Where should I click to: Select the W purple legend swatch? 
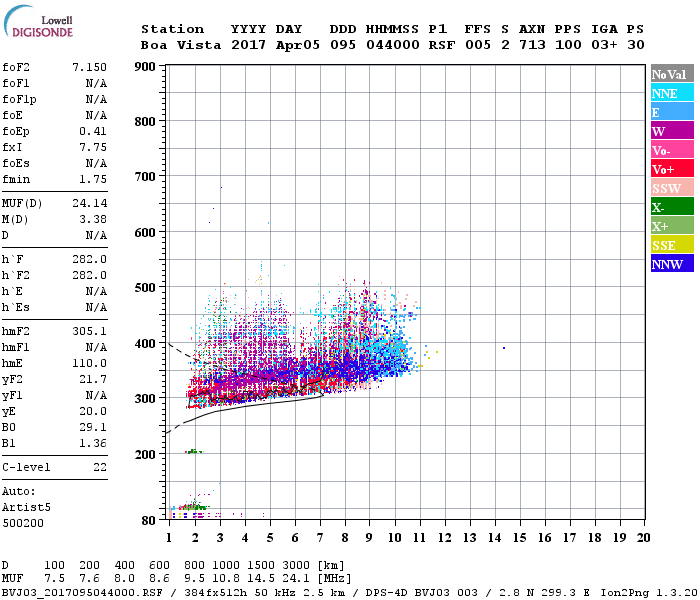click(672, 131)
